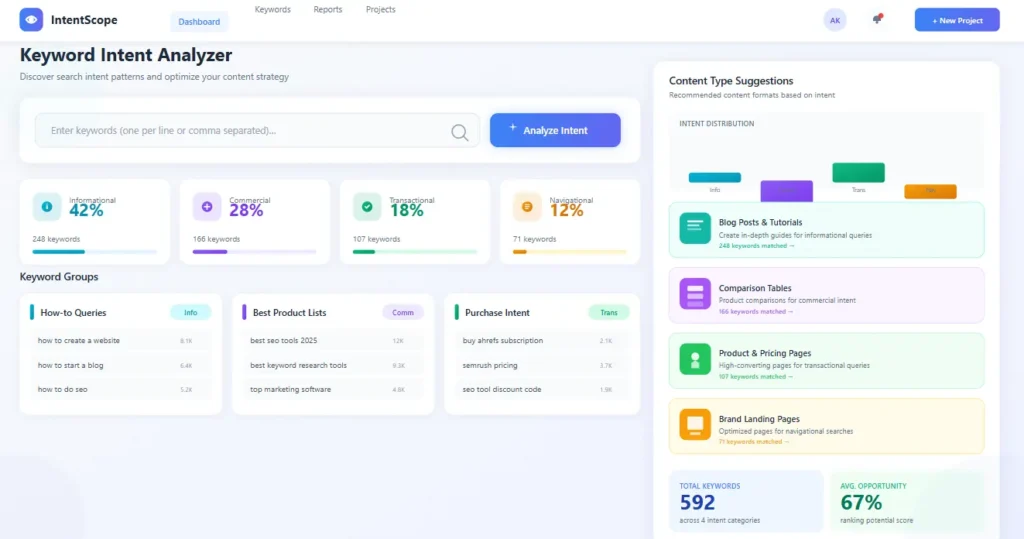Follow the 107 keywords matched link

pos(756,377)
